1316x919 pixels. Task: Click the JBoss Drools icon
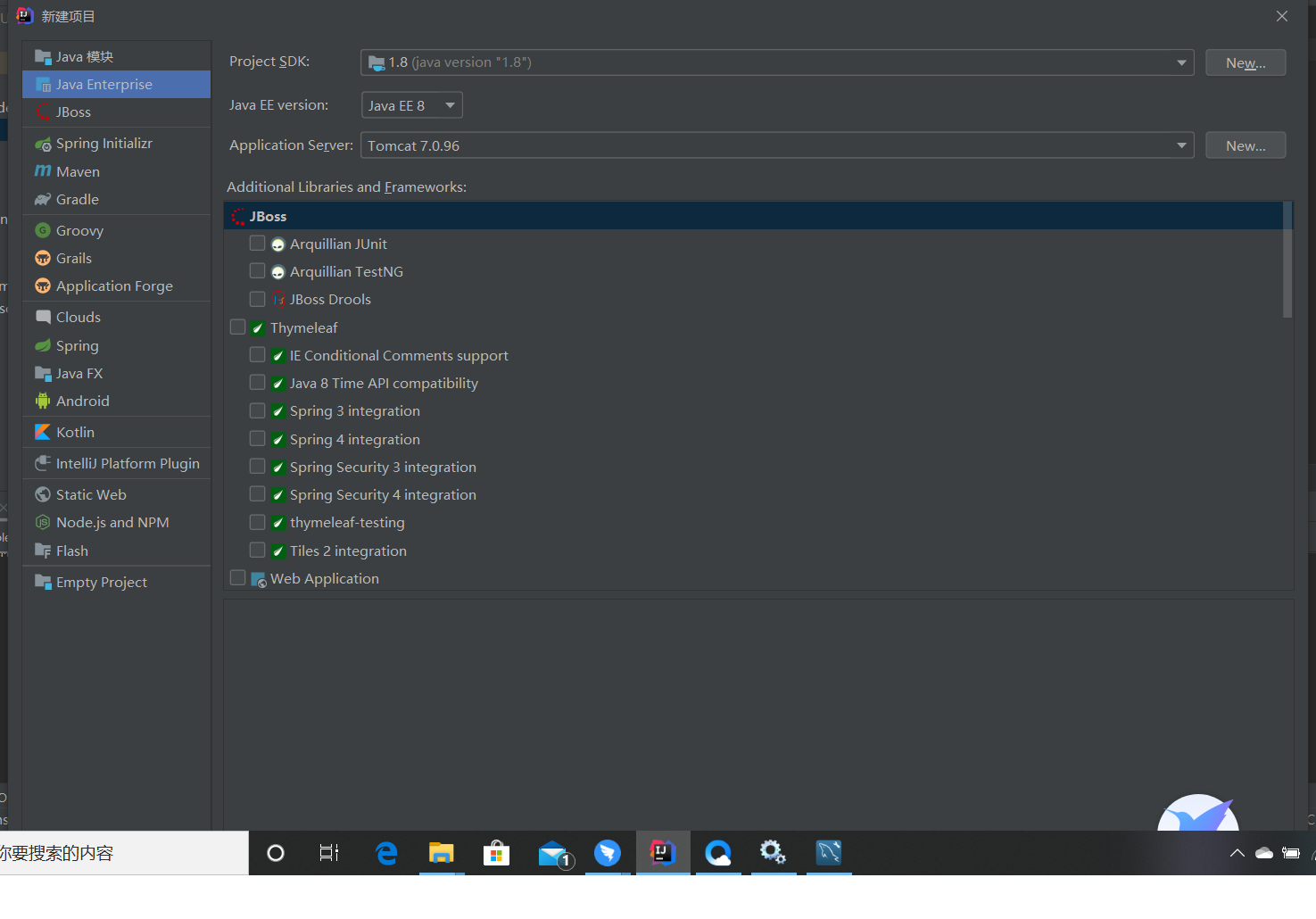coord(278,300)
